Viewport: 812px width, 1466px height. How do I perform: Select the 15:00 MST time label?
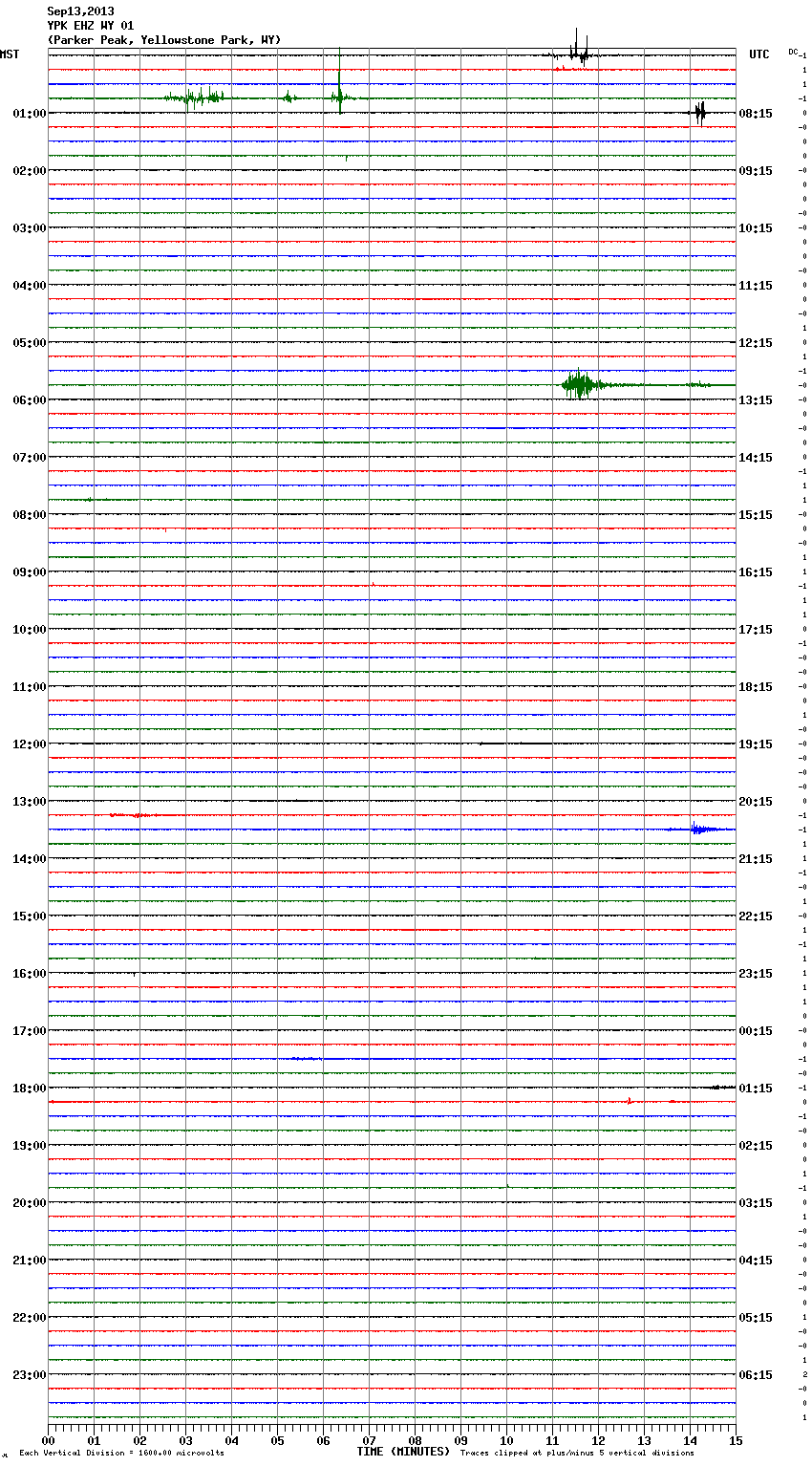(x=29, y=916)
